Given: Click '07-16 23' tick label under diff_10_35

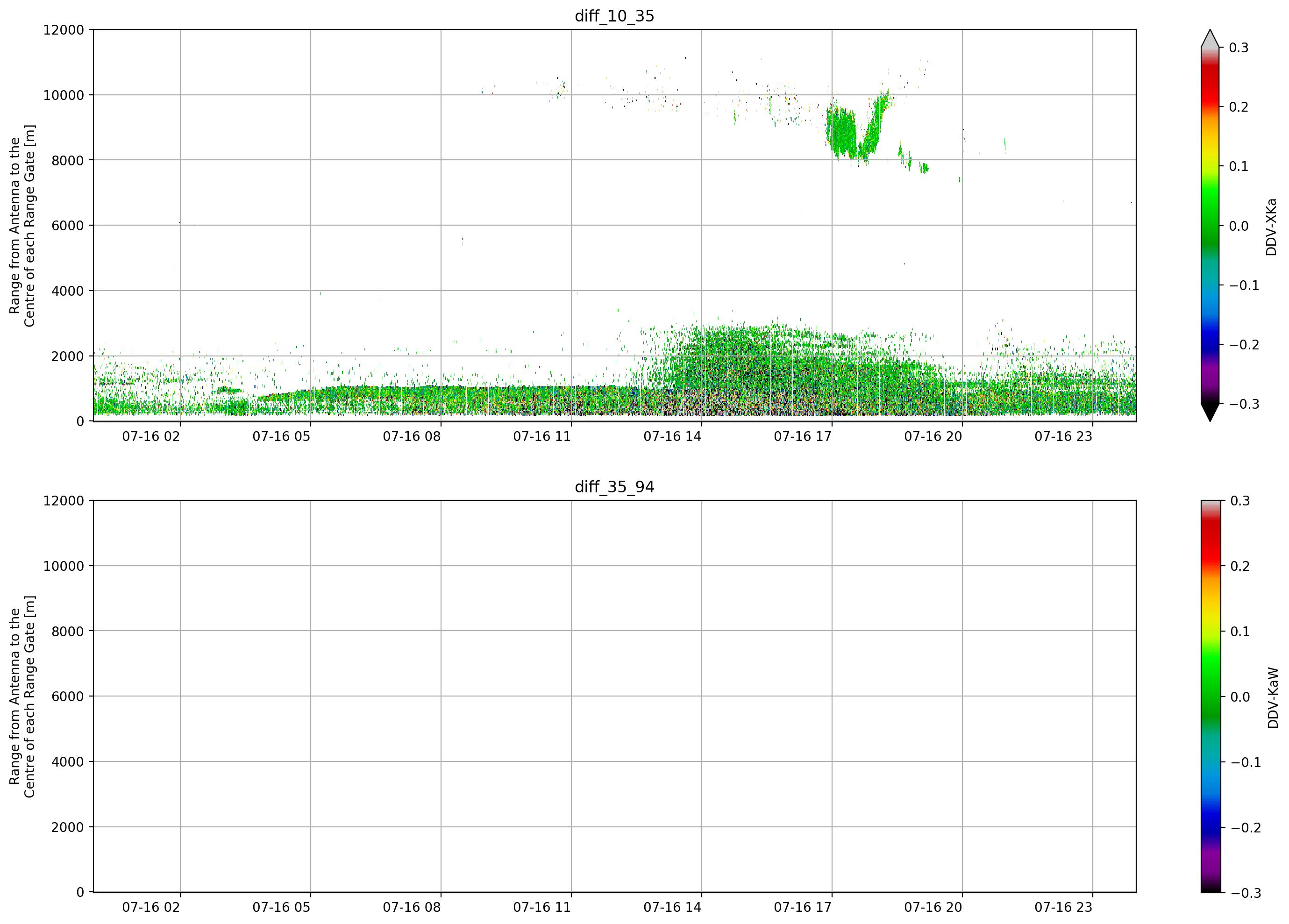Looking at the screenshot, I should (x=1063, y=436).
